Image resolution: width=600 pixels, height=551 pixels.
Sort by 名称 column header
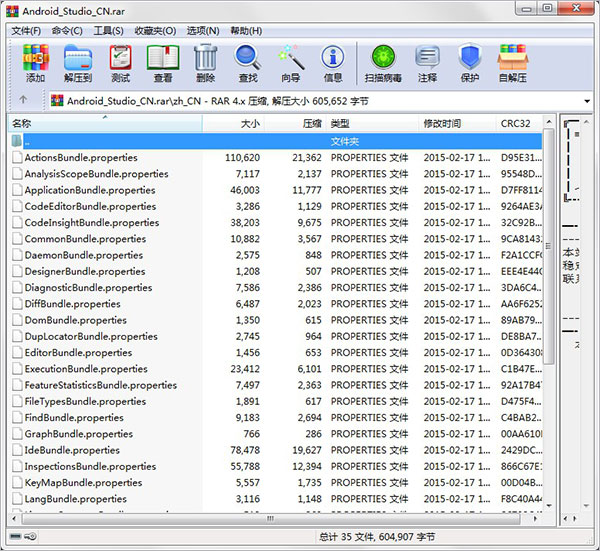[x=105, y=124]
